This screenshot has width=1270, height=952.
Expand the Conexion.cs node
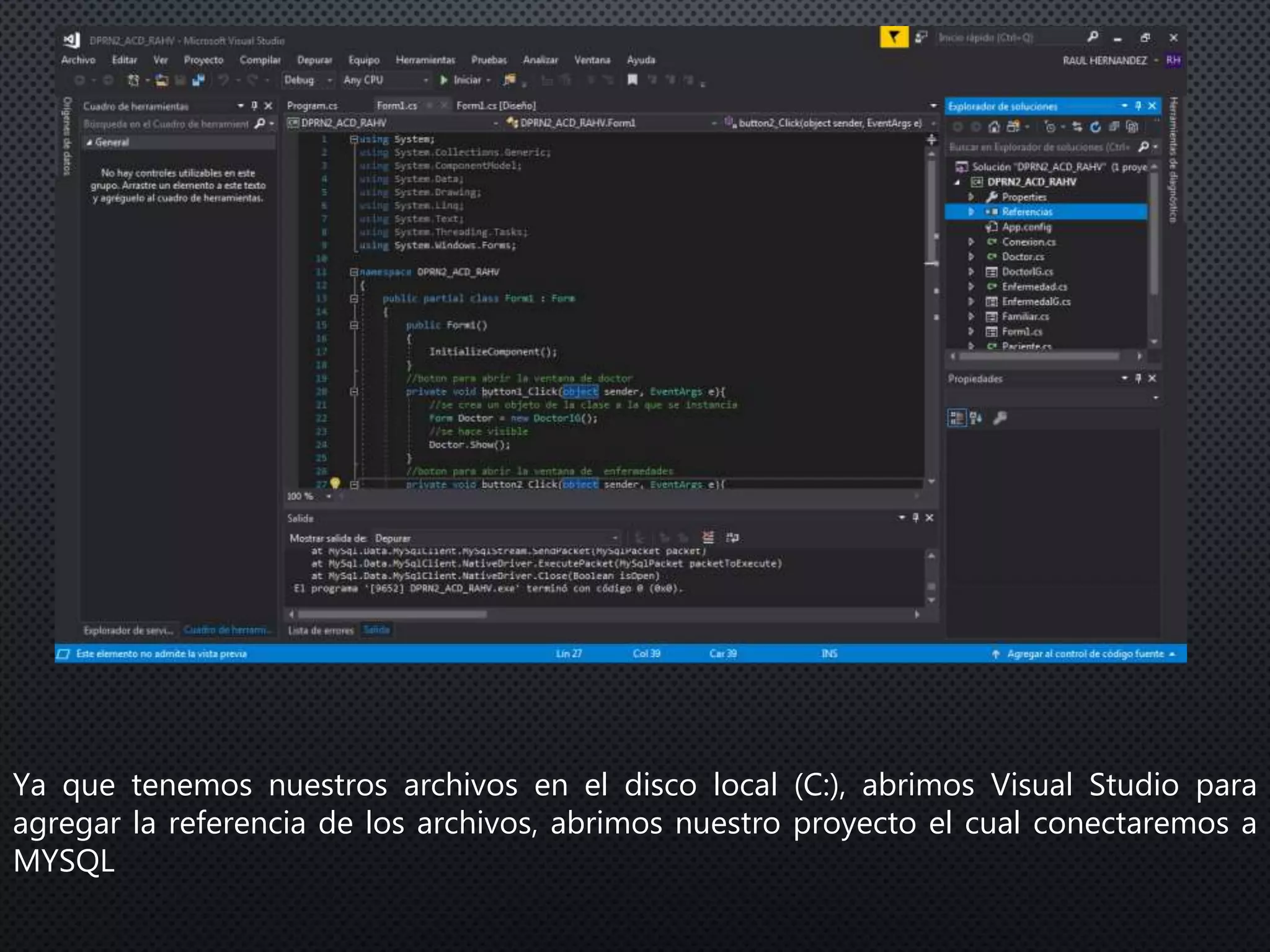[972, 242]
